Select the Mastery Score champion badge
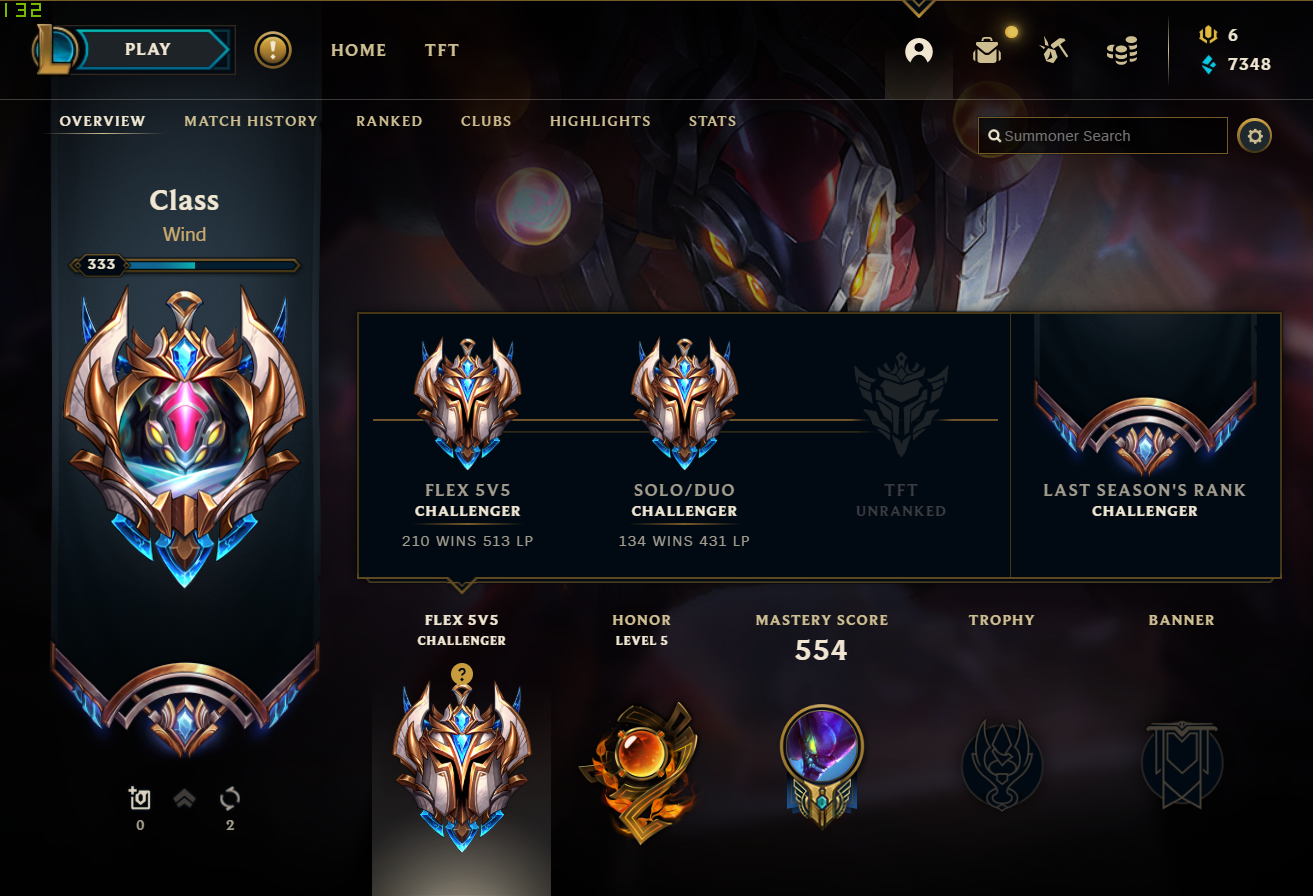Image resolution: width=1313 pixels, height=896 pixels. pos(821,766)
